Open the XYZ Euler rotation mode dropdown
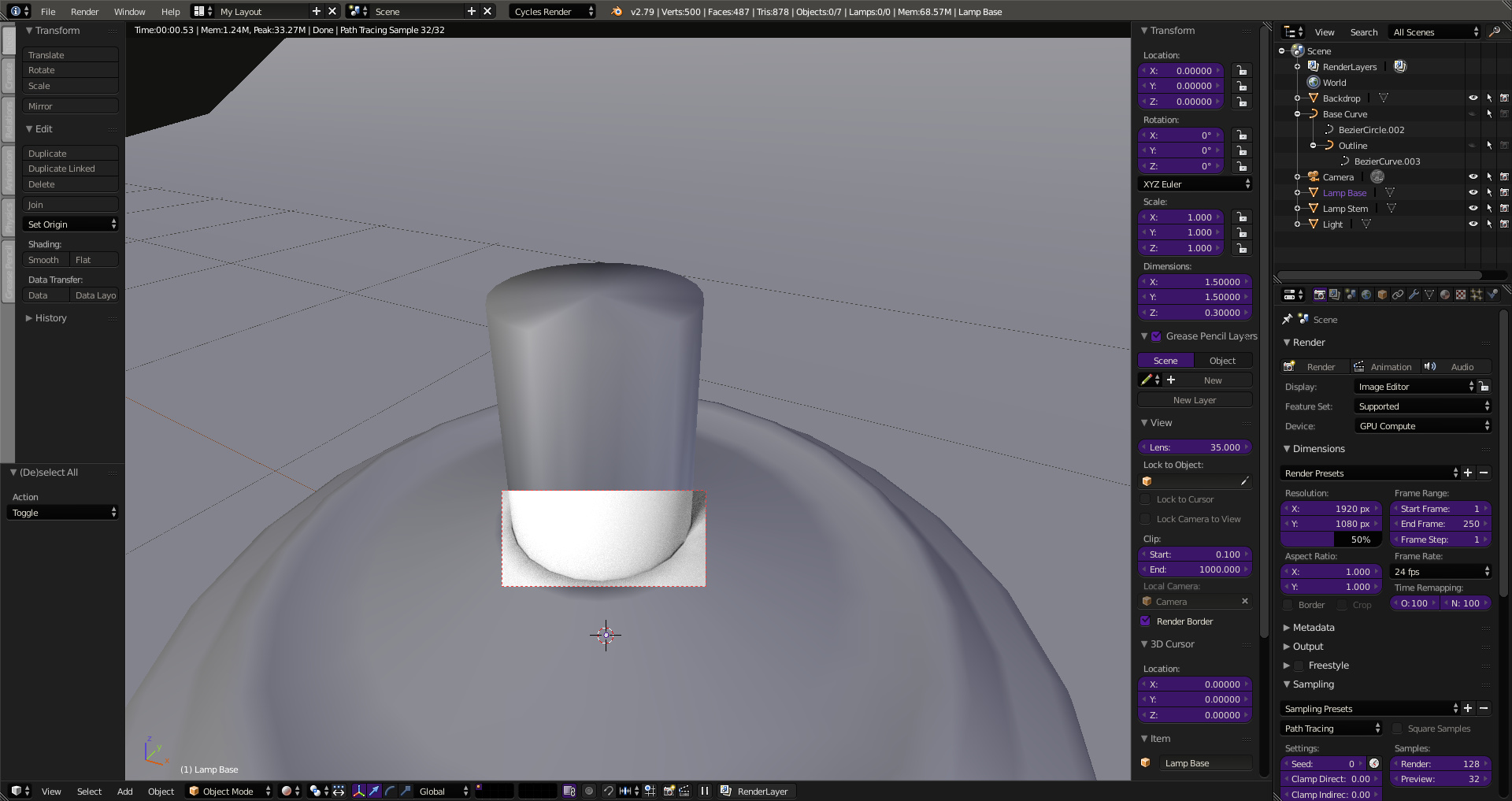 click(x=1195, y=184)
